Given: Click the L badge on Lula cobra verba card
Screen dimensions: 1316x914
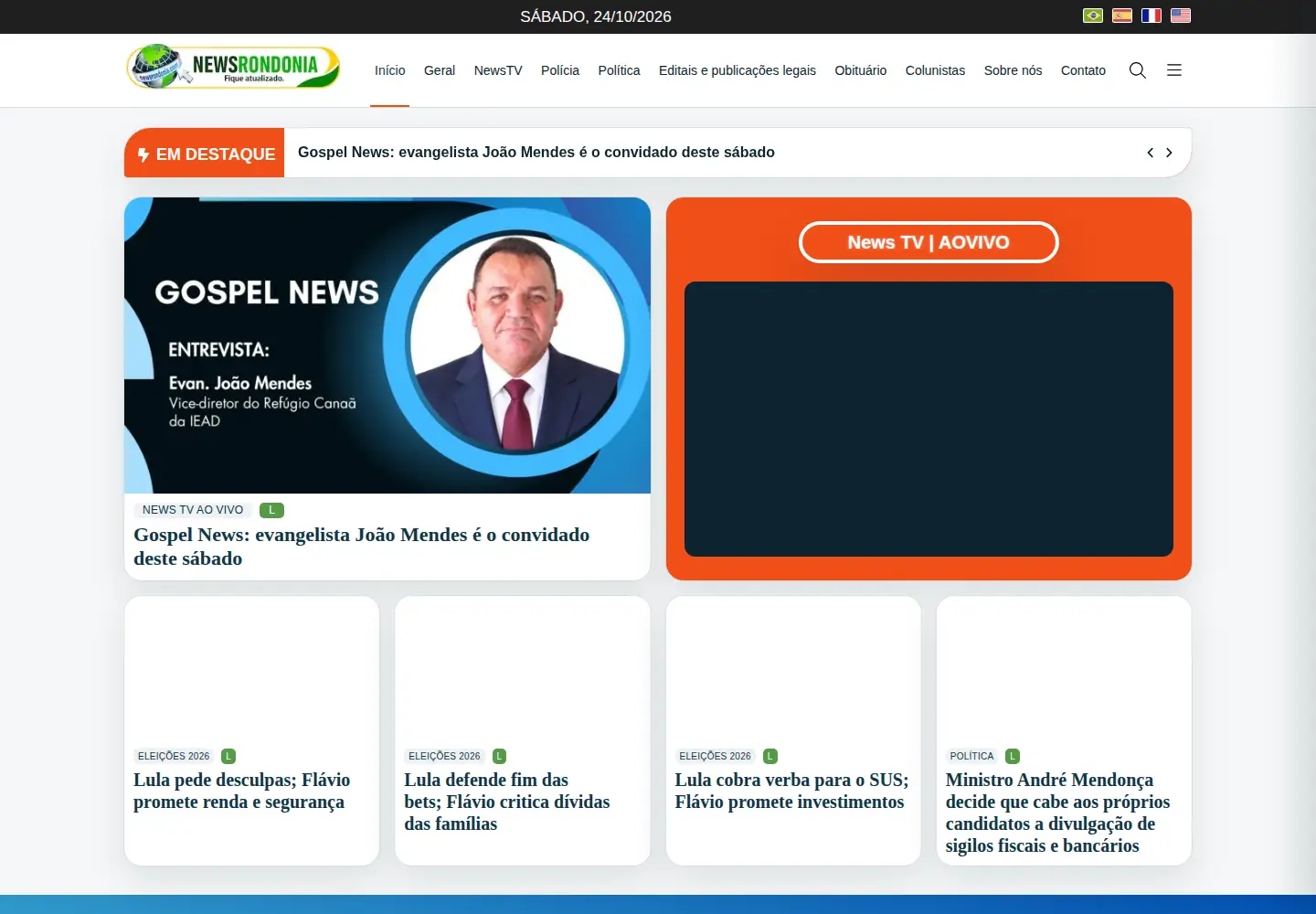Looking at the screenshot, I should point(770,756).
